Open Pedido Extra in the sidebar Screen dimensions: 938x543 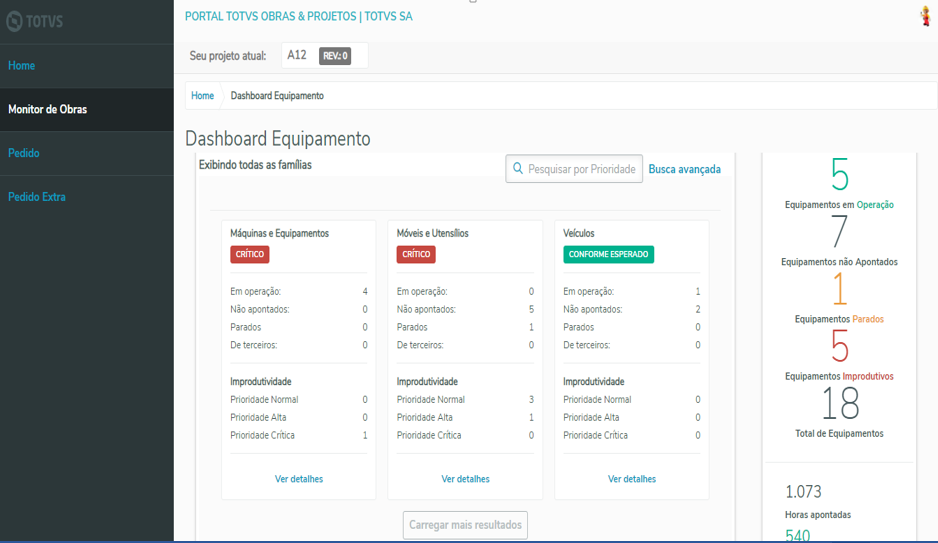(37, 197)
